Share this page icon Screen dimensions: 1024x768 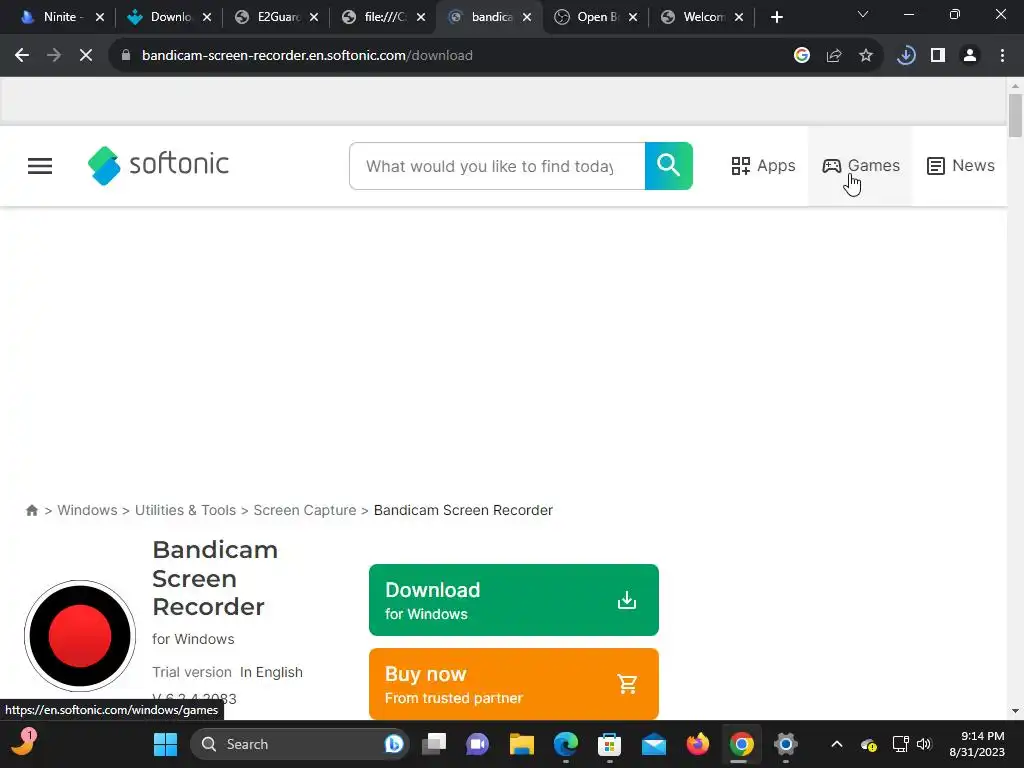(x=834, y=56)
